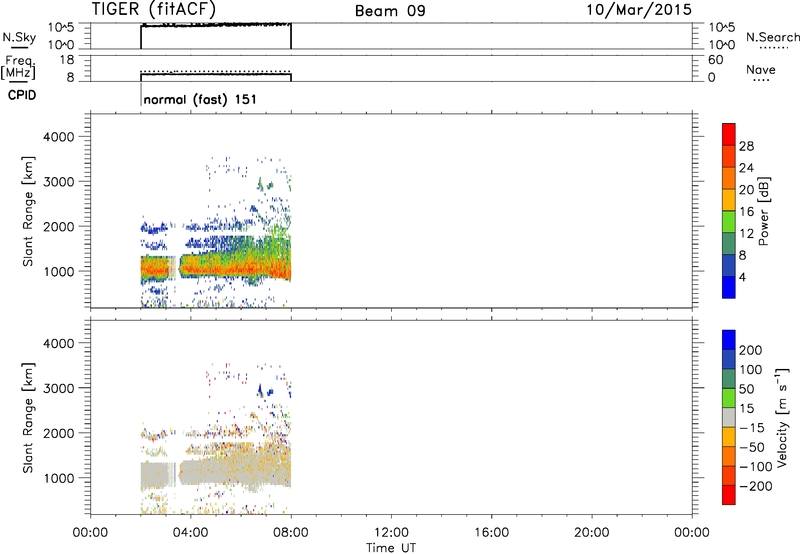The height and width of the screenshot is (554, 800).
Task: Click the 18 tick on the frequency axis
Action: pos(67,60)
